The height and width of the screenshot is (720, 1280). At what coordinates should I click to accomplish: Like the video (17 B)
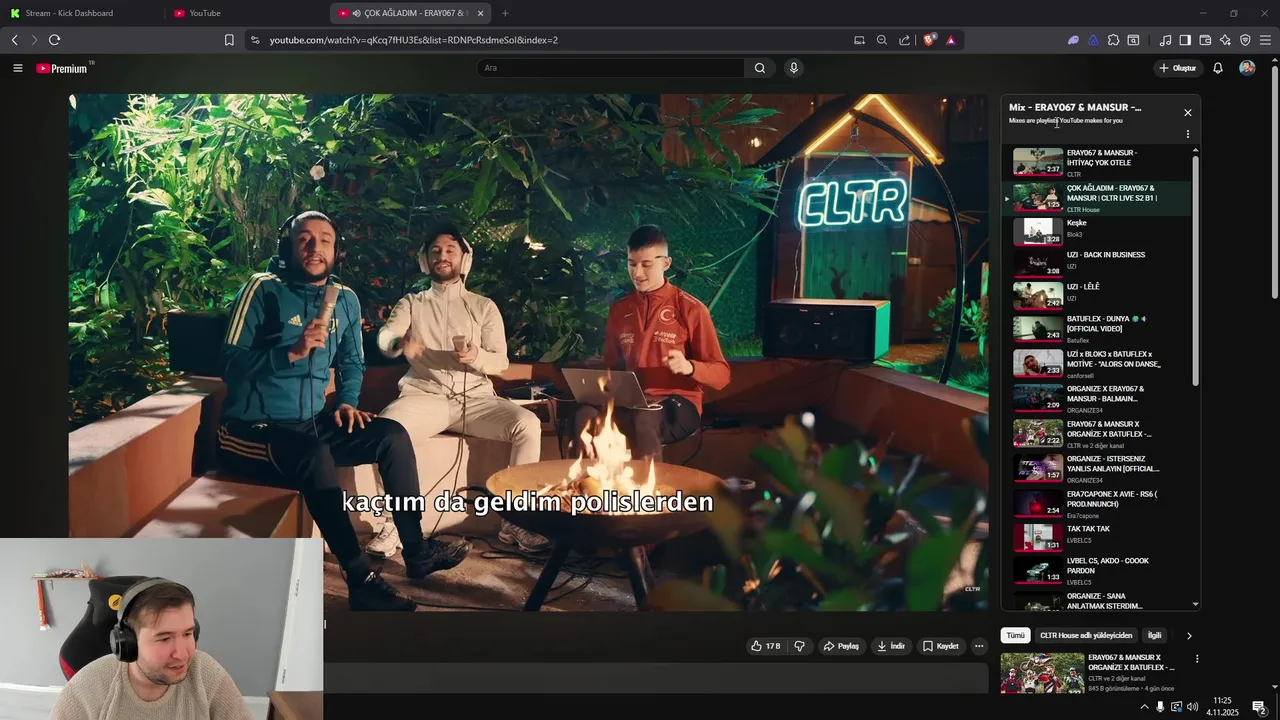[x=766, y=646]
